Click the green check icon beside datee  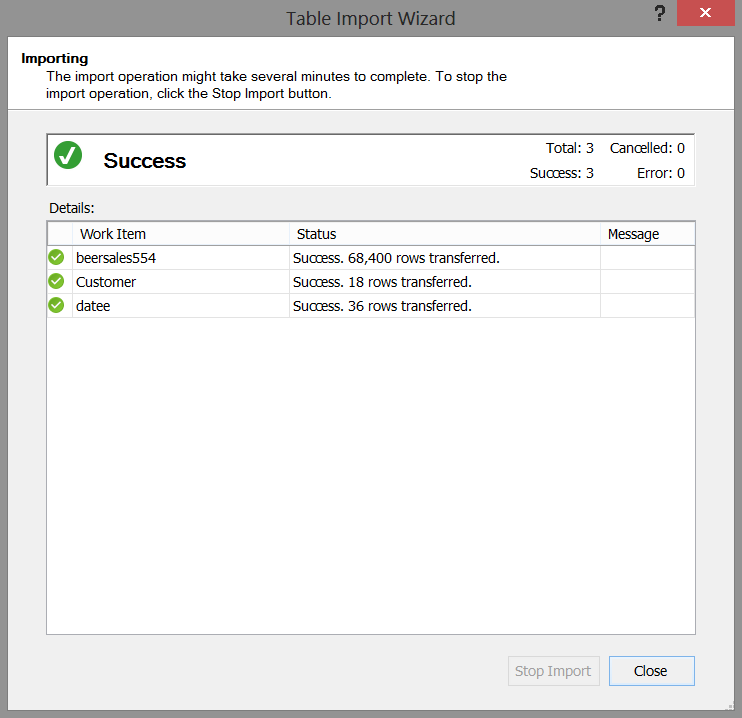pos(56,306)
